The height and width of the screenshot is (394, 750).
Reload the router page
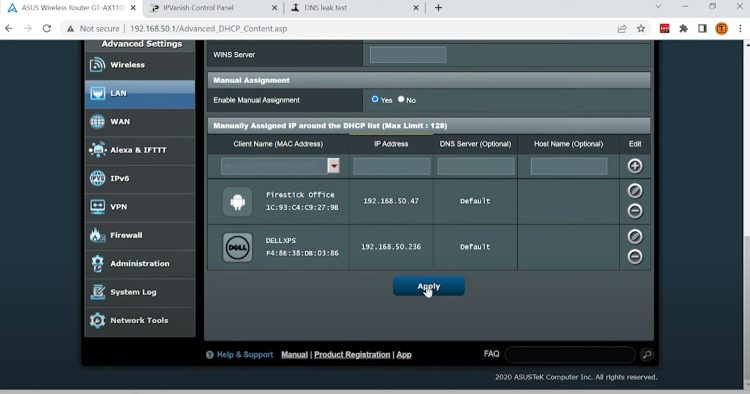click(x=46, y=29)
